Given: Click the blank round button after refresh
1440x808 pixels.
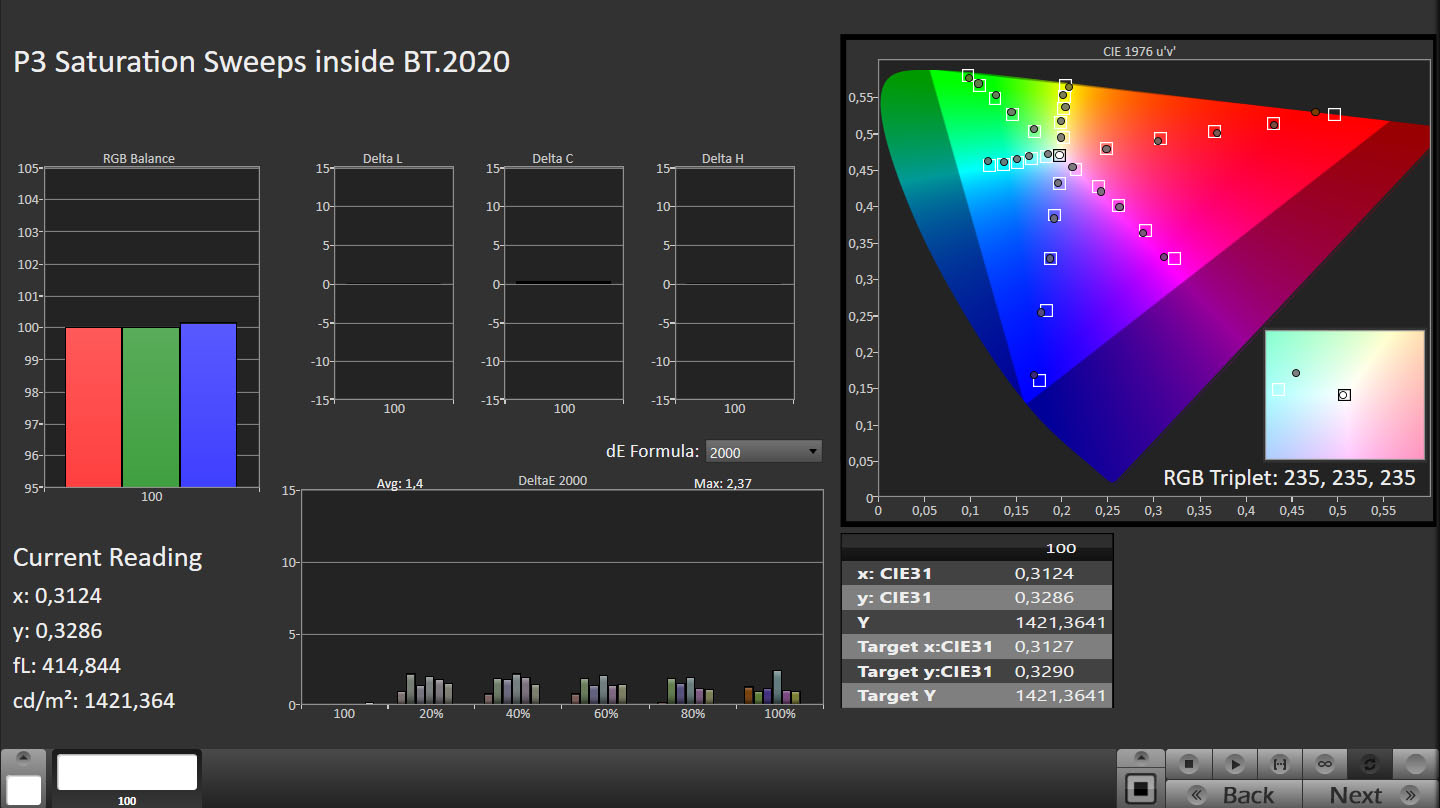Looking at the screenshot, I should 1415,764.
